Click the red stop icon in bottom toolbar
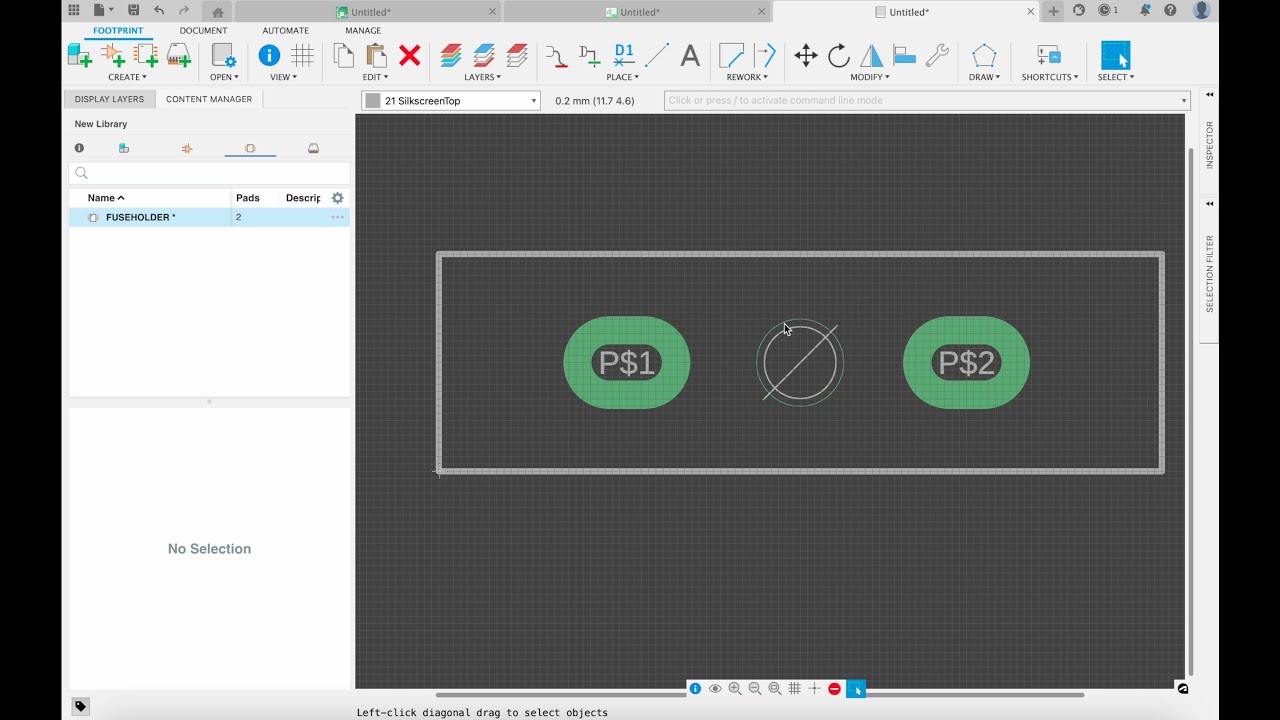This screenshot has width=1280, height=720. pyautogui.click(x=835, y=689)
